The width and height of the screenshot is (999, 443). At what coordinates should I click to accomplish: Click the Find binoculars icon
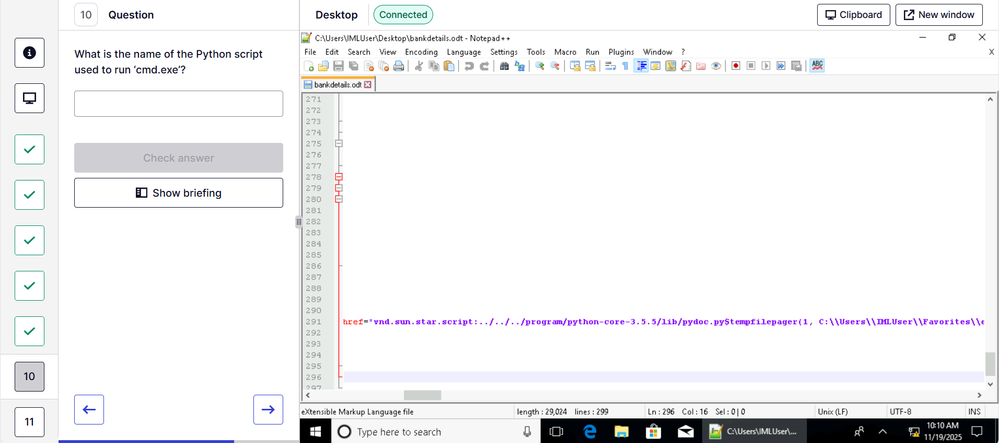(504, 66)
